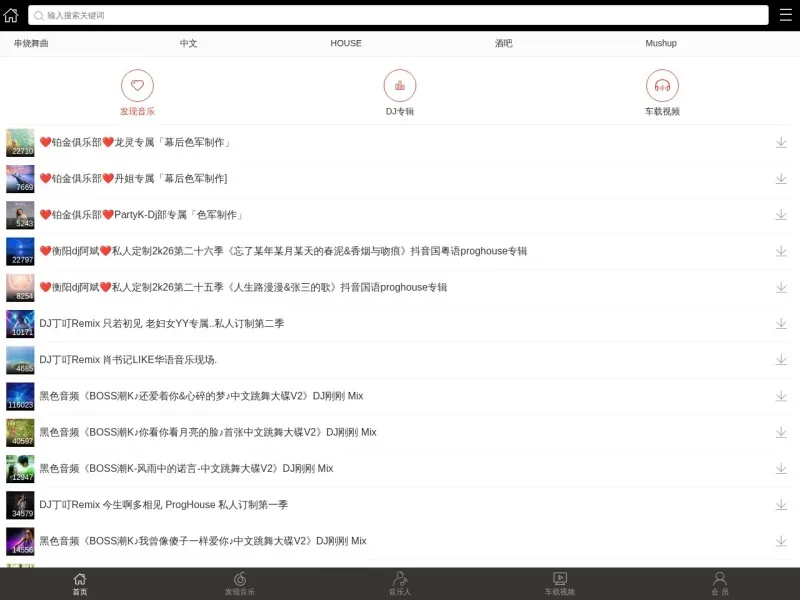Play 黑色音频 我曾像傻子一样爱你 title
The width and height of the screenshot is (800, 600).
203,541
